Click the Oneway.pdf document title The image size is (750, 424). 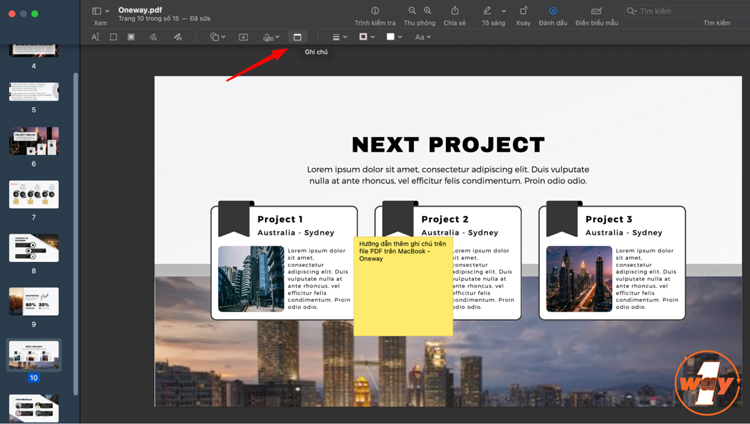140,10
